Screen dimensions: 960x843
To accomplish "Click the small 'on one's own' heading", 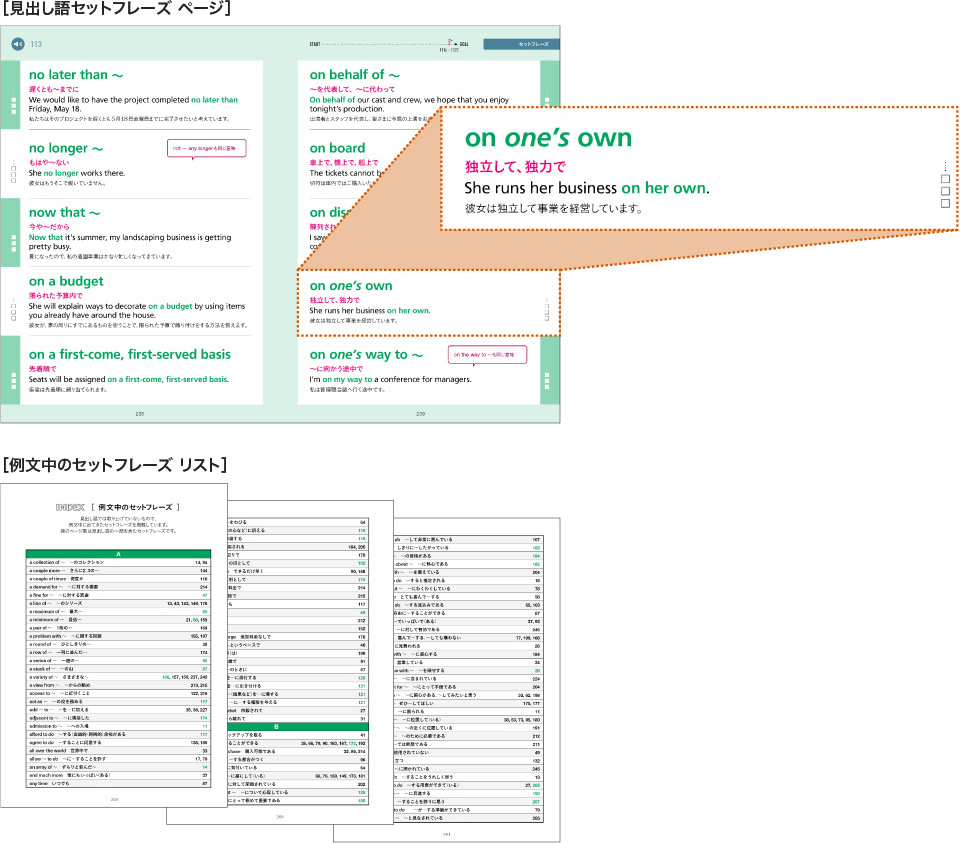I will point(351,286).
